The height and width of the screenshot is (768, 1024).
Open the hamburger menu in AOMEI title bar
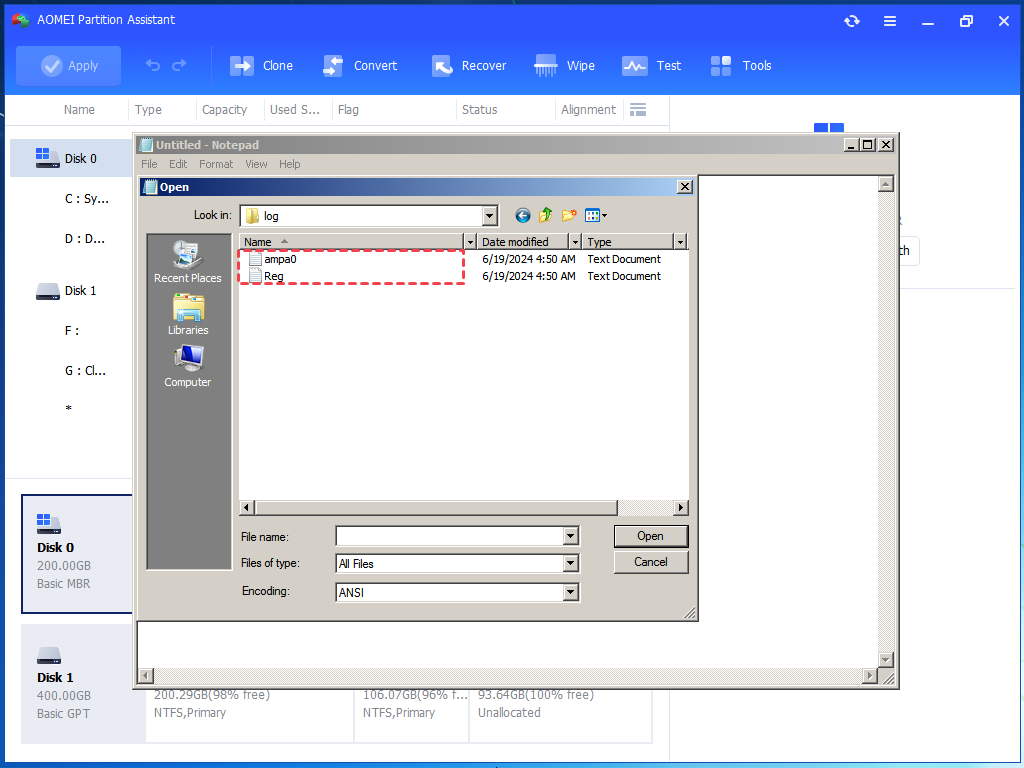[x=889, y=21]
